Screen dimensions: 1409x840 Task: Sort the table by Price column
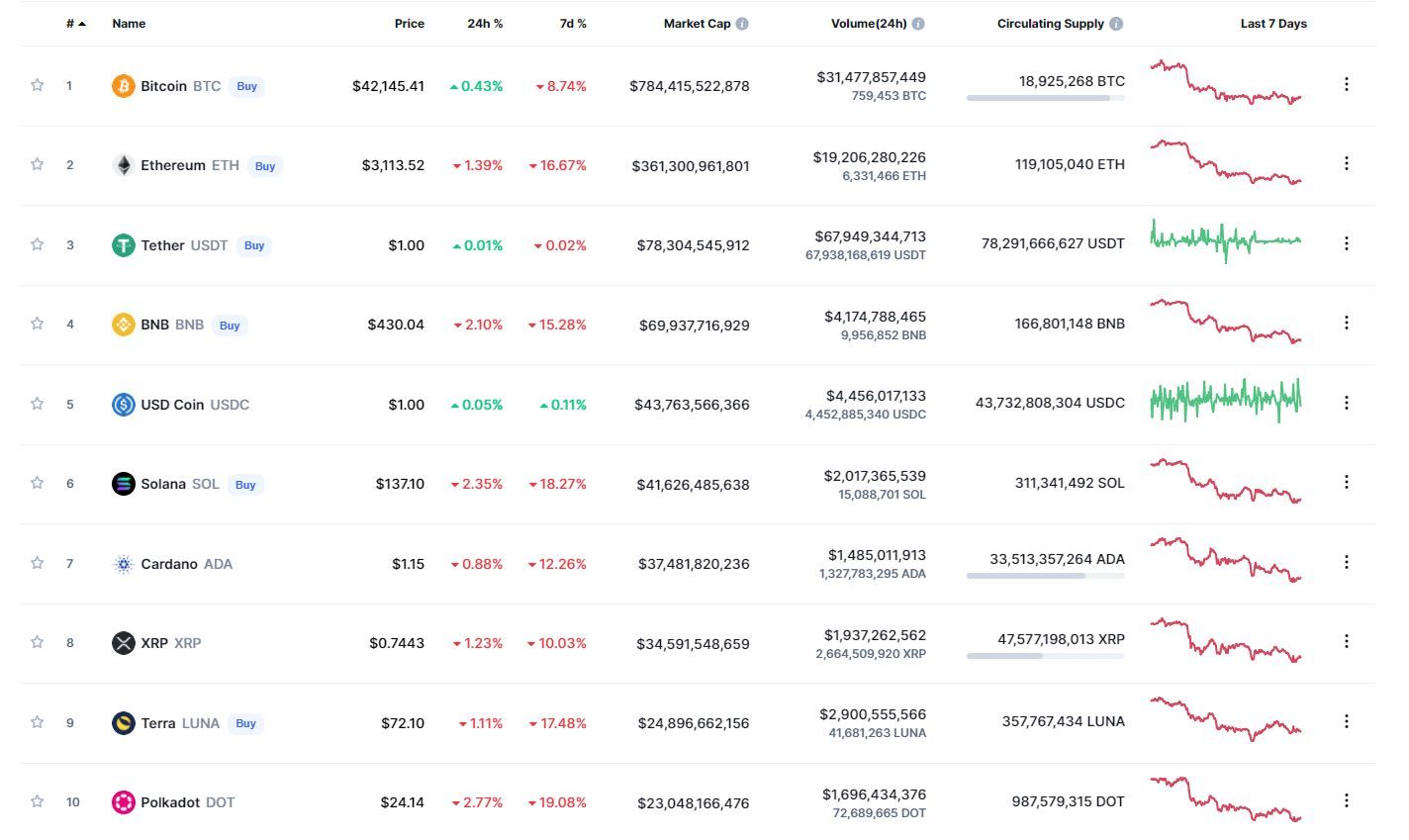(409, 24)
